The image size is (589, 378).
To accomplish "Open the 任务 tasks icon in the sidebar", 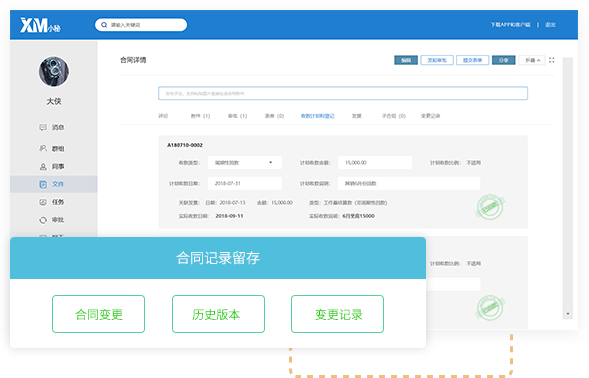I will click(x=43, y=202).
